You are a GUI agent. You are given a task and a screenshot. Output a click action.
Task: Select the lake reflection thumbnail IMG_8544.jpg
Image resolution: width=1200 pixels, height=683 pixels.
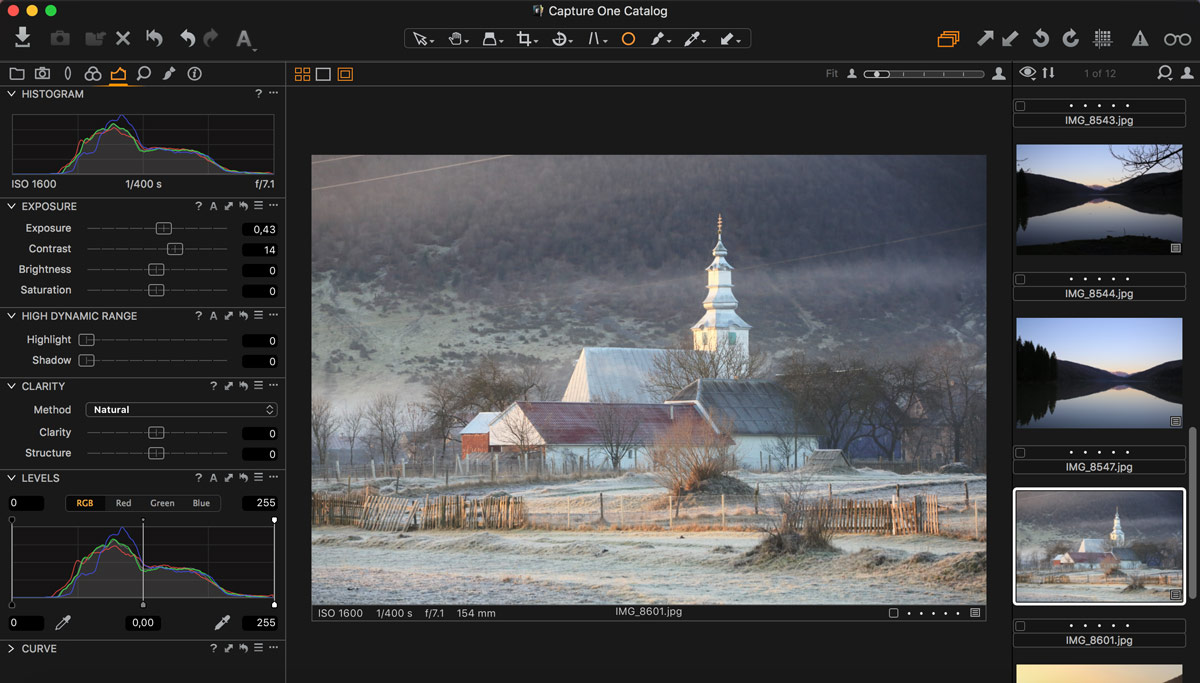click(1099, 199)
